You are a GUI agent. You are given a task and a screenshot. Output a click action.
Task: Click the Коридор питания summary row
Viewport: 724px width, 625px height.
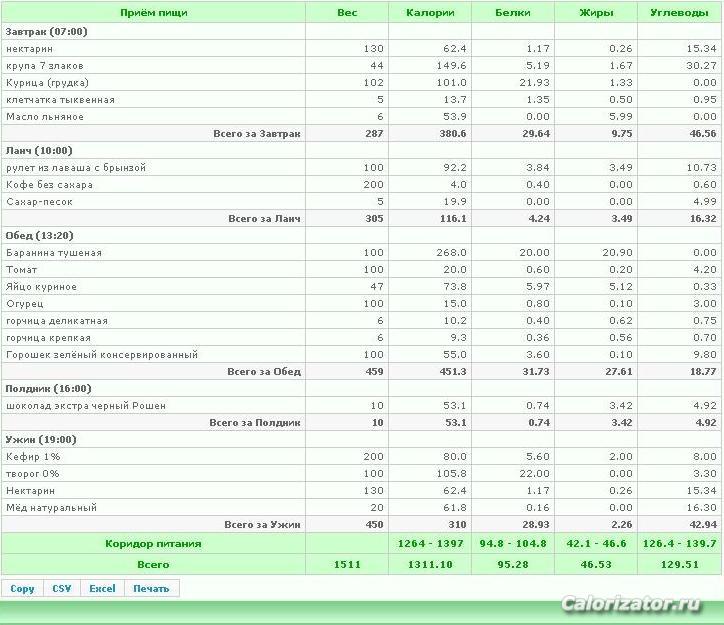tap(361, 543)
